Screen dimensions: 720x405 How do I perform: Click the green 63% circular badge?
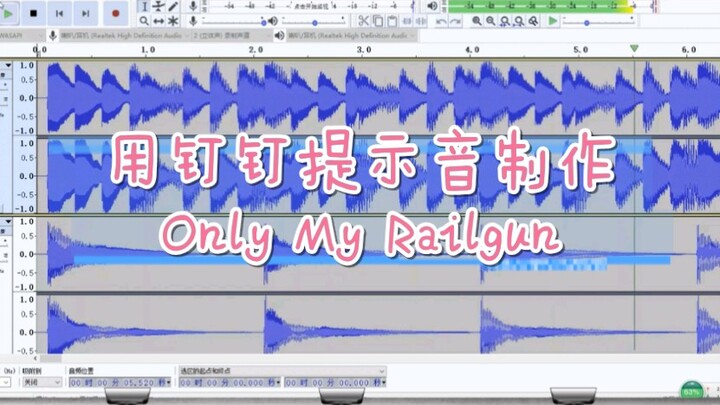point(692,392)
